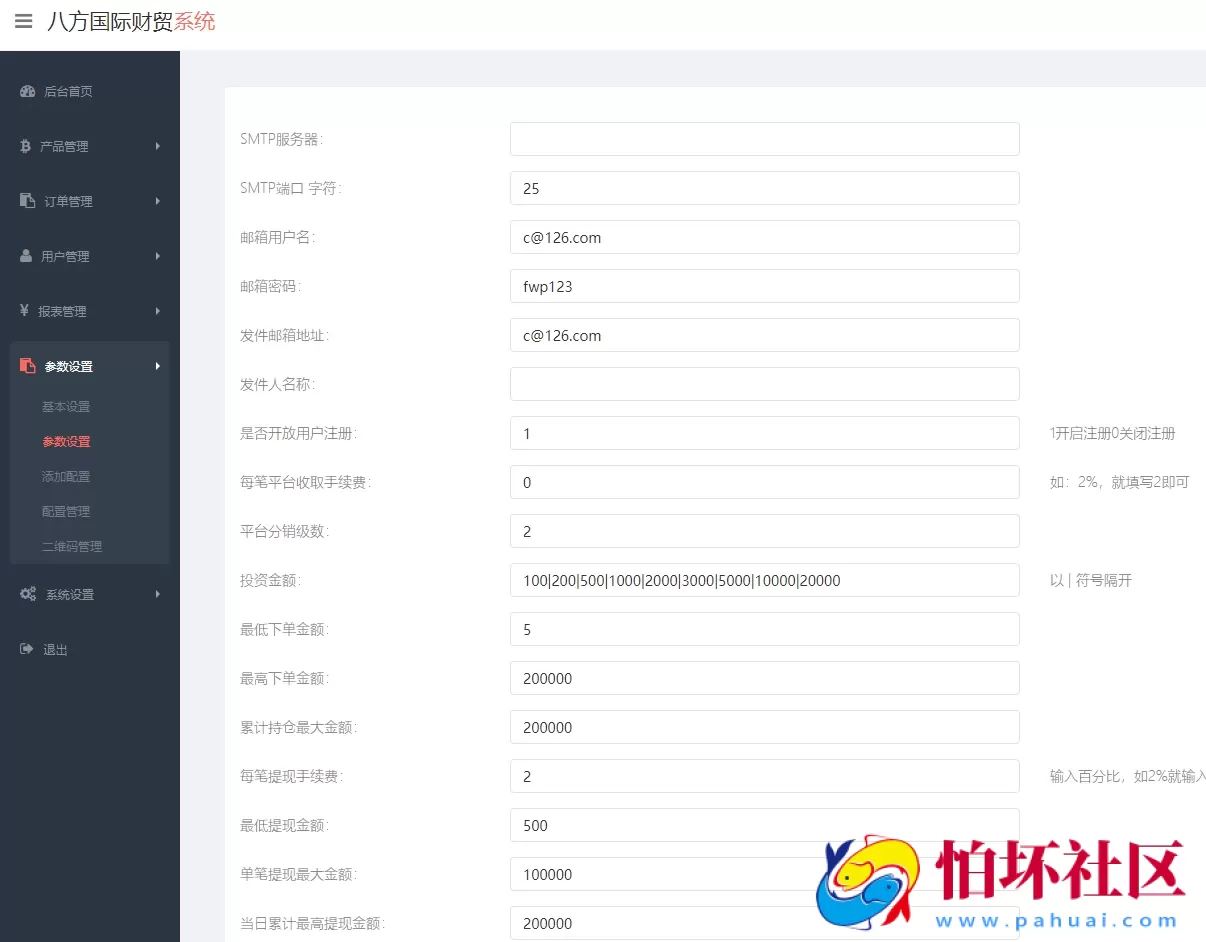1206x942 pixels.
Task: Select the 邮箱密码 field containing fwp123
Action: click(763, 286)
